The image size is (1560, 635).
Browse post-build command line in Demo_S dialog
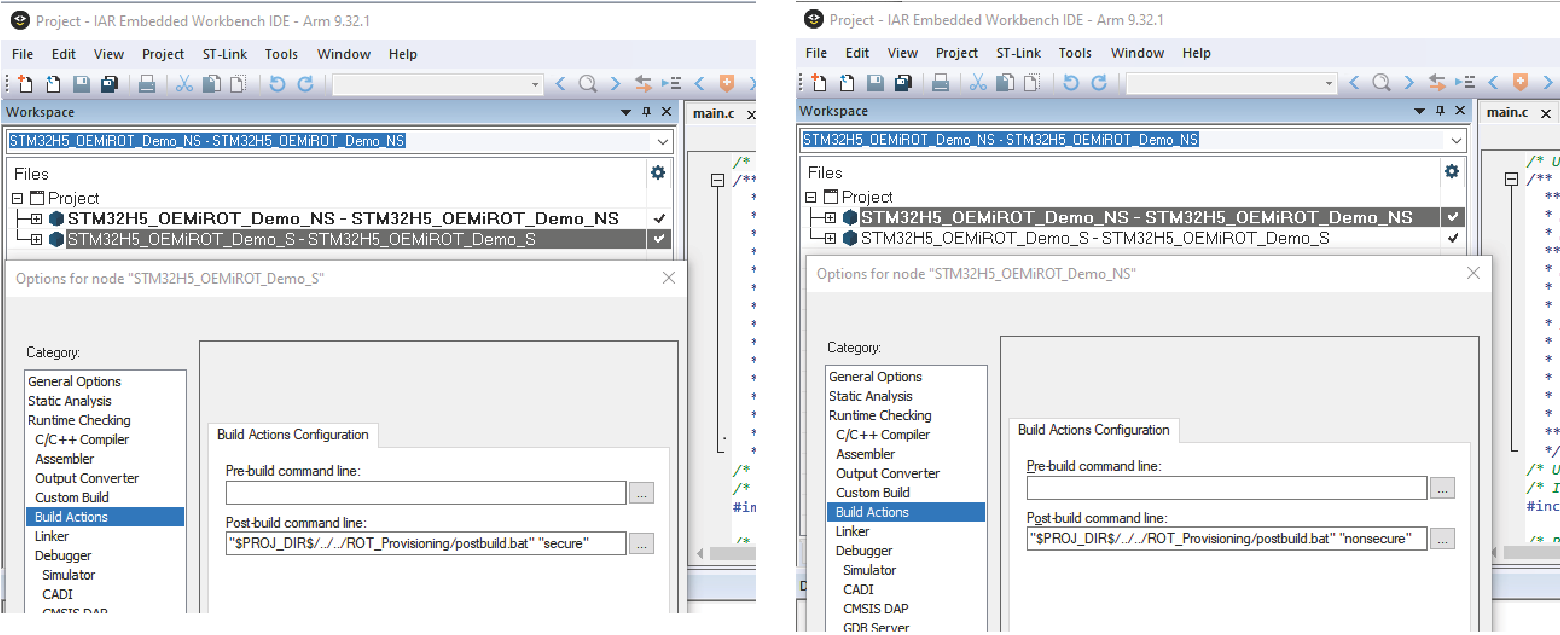tap(641, 544)
